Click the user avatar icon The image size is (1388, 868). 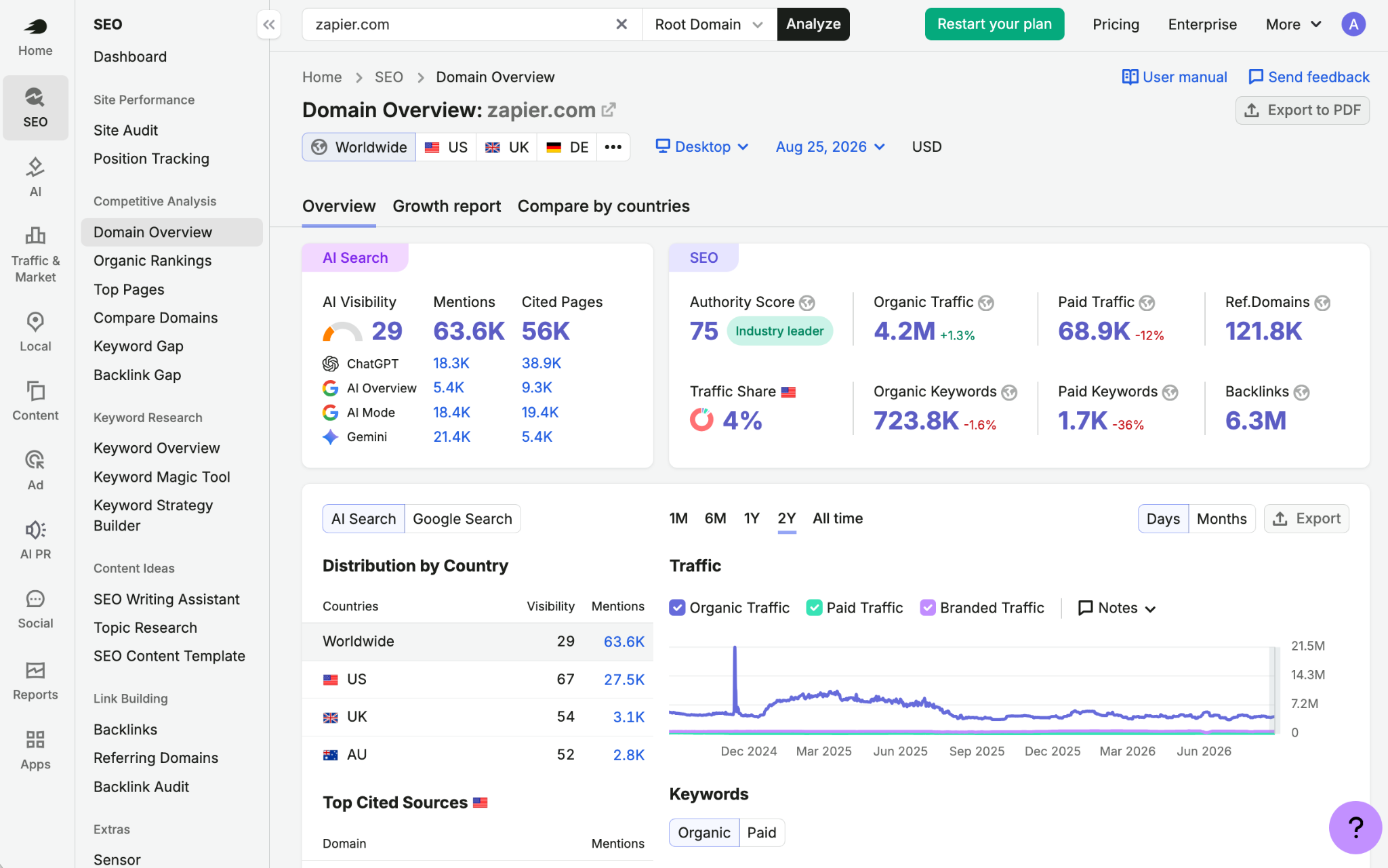coord(1353,24)
